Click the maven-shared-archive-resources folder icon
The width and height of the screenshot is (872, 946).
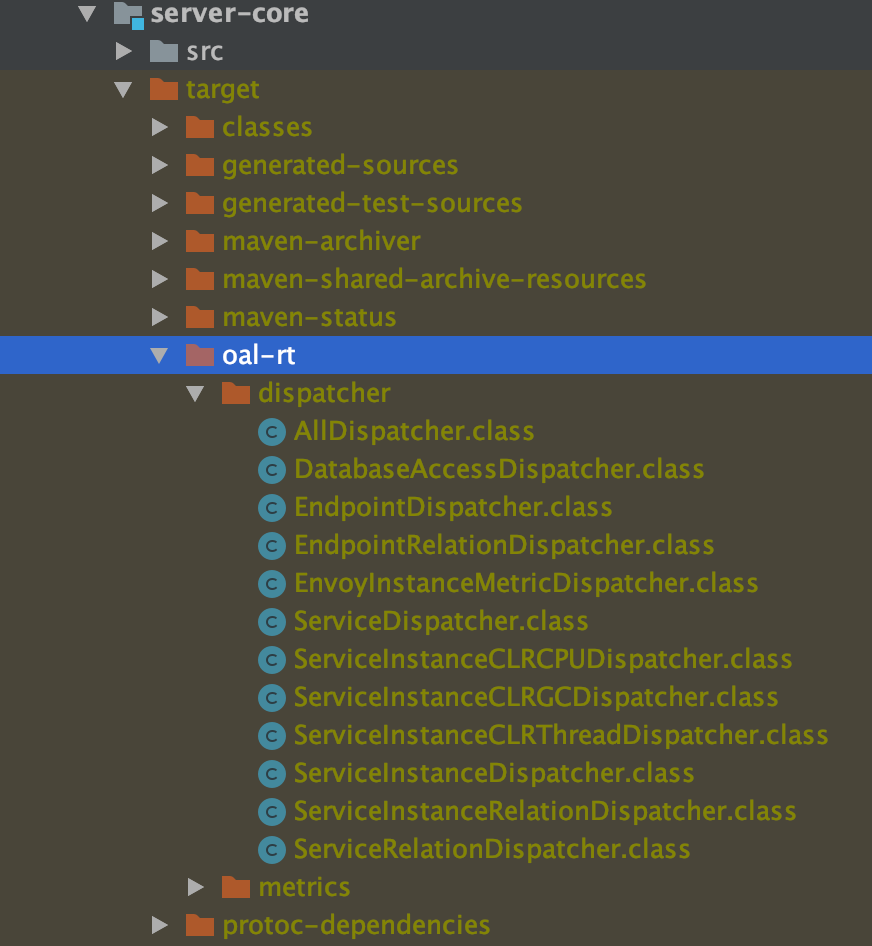point(200,279)
